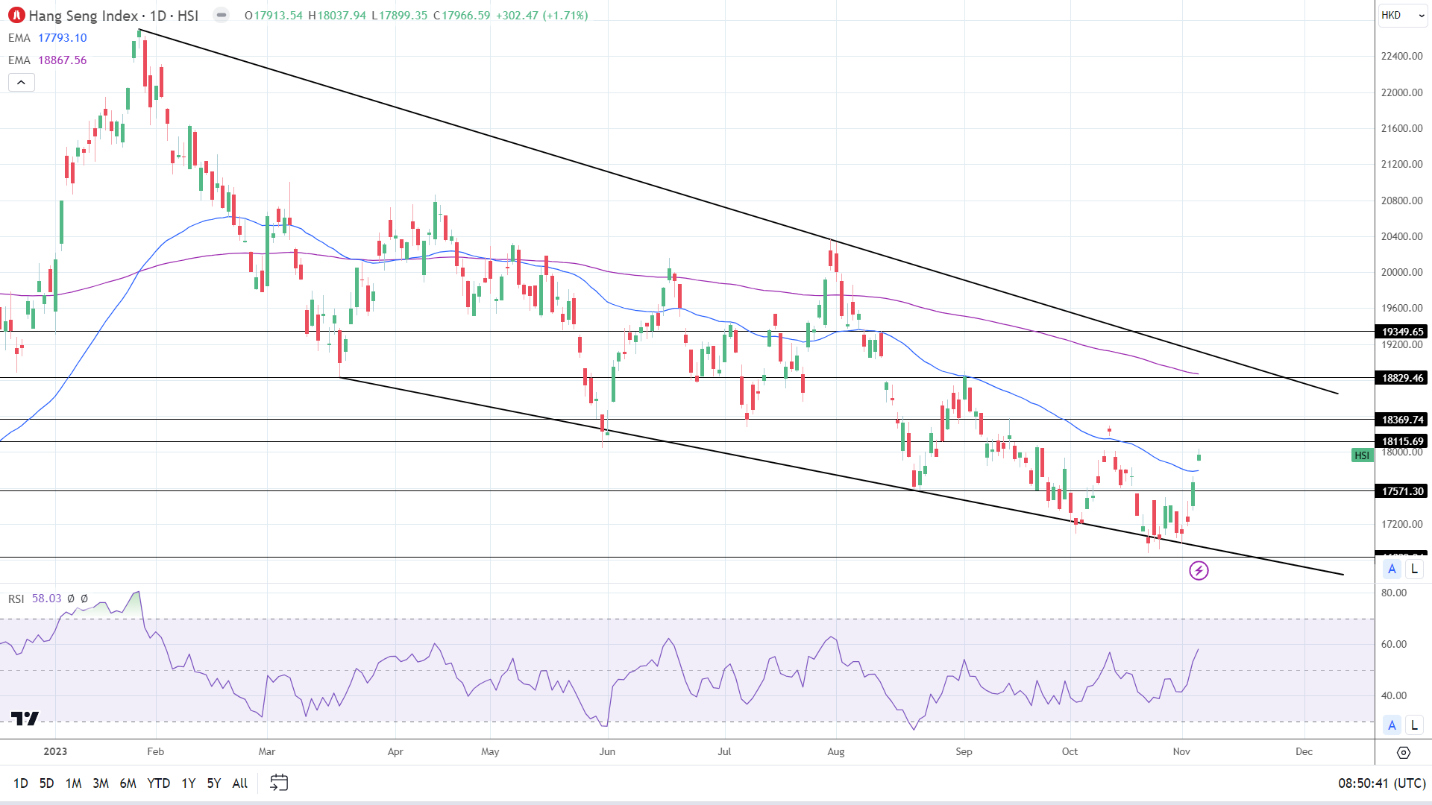Image resolution: width=1432 pixels, height=805 pixels.
Task: Set time range to All
Action: [240, 783]
